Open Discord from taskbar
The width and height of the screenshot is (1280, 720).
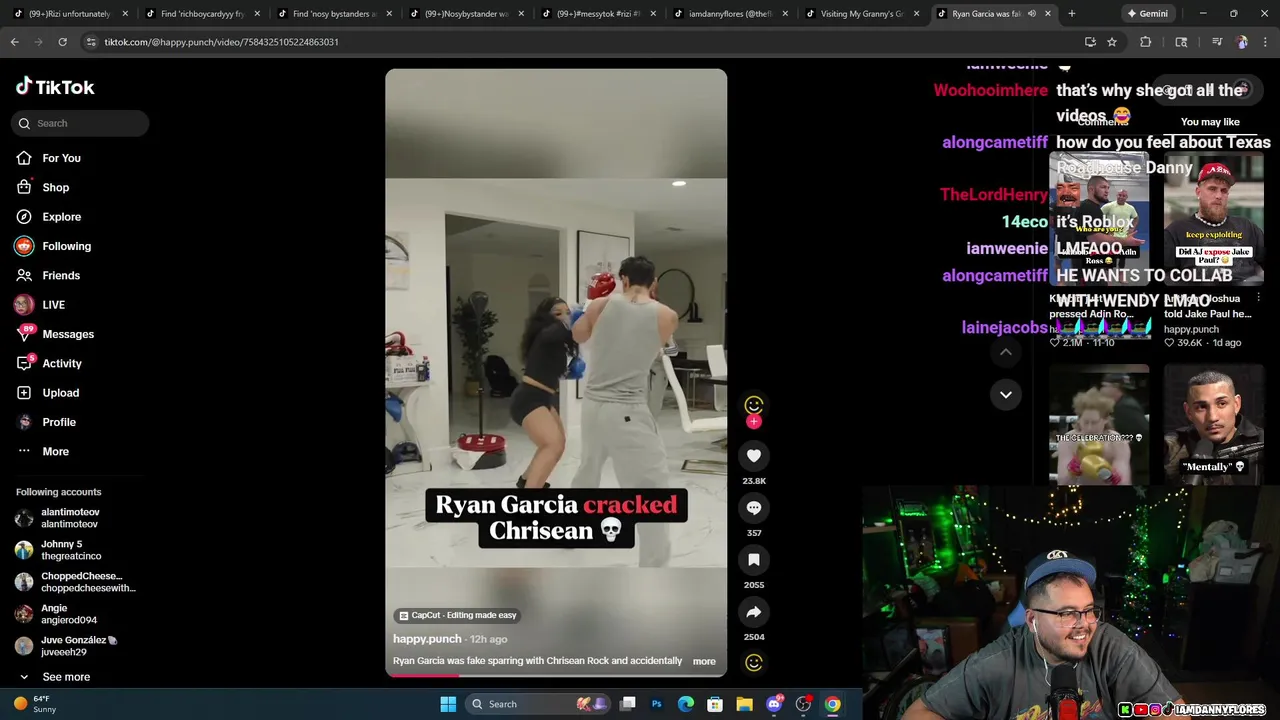[x=774, y=704]
